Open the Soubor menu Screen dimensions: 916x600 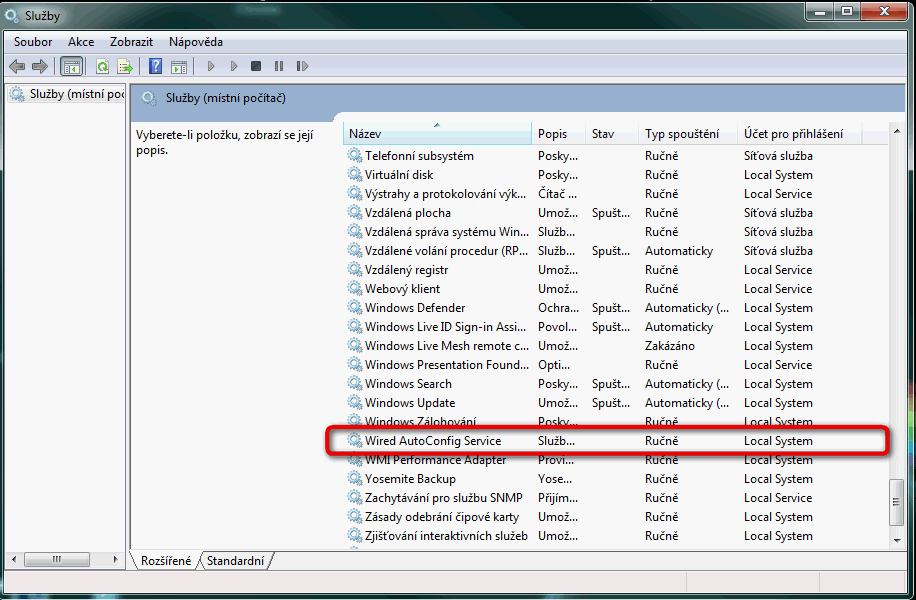33,42
